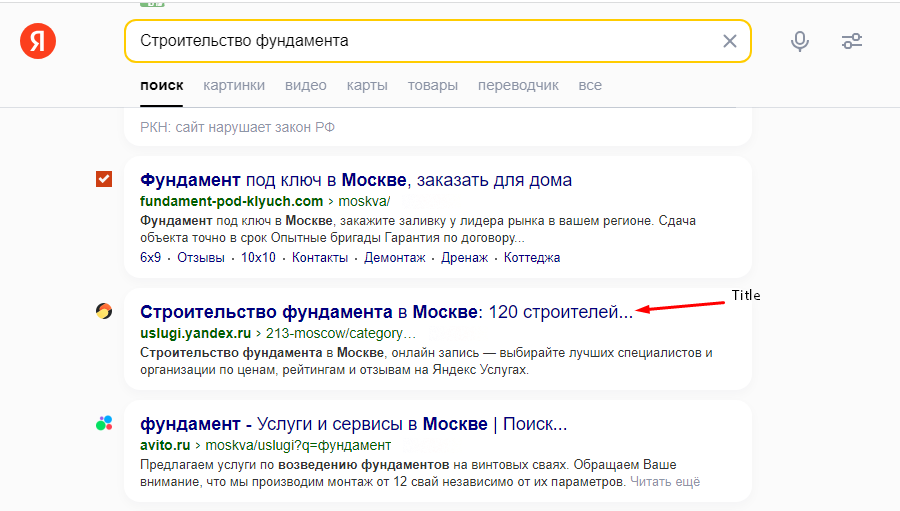Open 'Фундамент под ключ в Москве' result
900x511 pixels.
pos(356,180)
